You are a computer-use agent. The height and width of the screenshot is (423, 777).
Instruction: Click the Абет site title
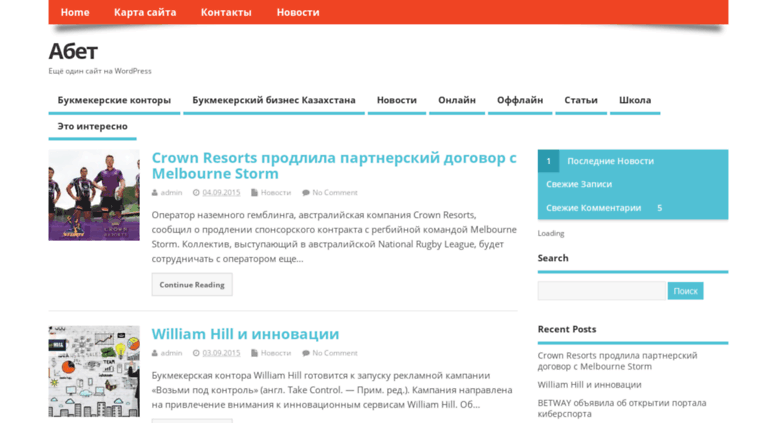point(73,51)
